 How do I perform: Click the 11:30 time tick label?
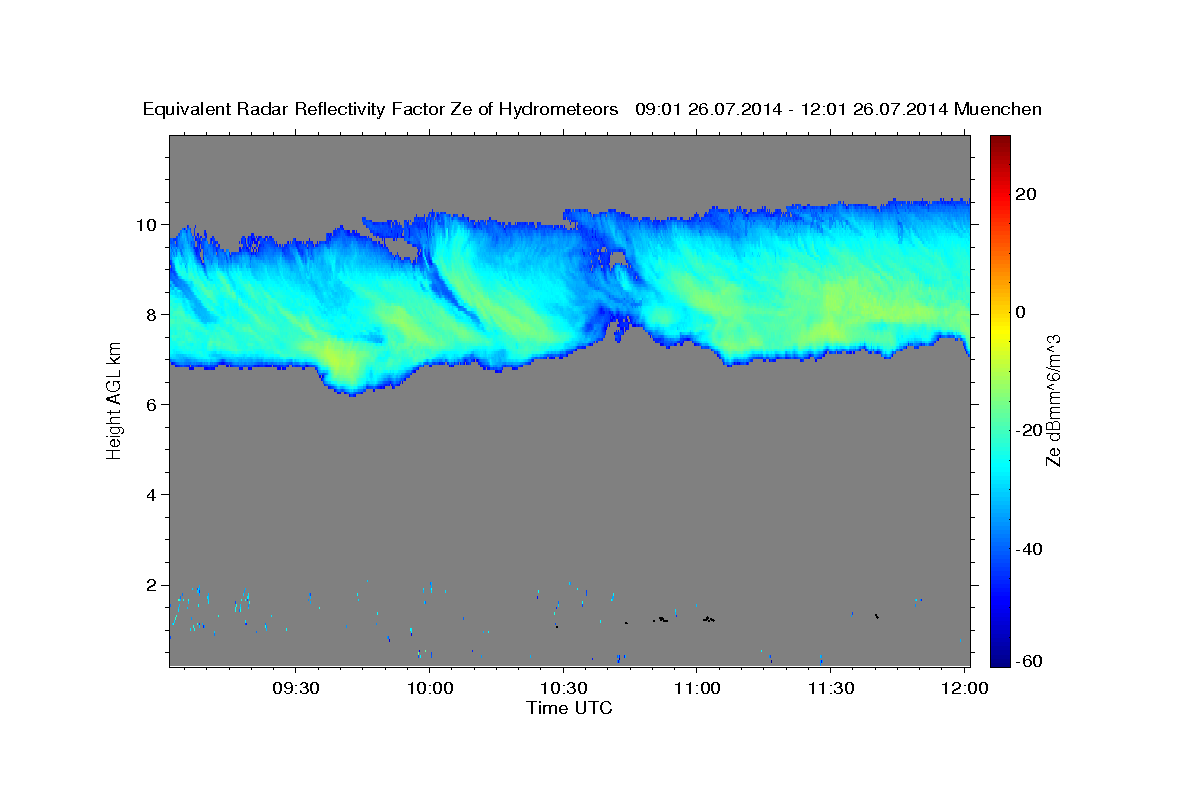pyautogui.click(x=831, y=689)
